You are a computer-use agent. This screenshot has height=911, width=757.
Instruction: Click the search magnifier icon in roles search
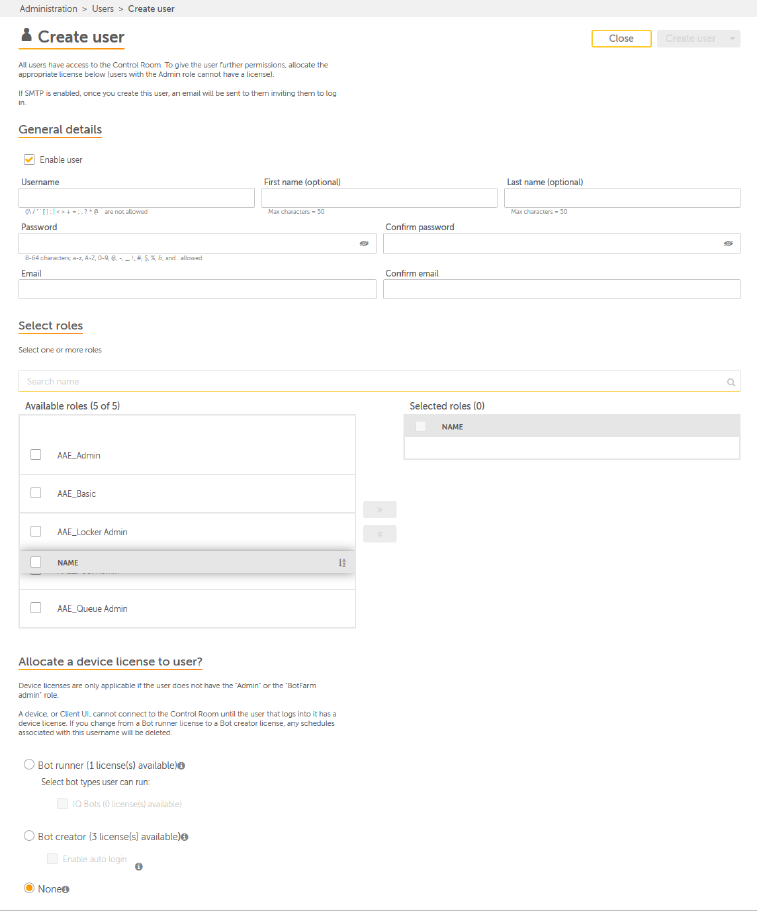731,382
